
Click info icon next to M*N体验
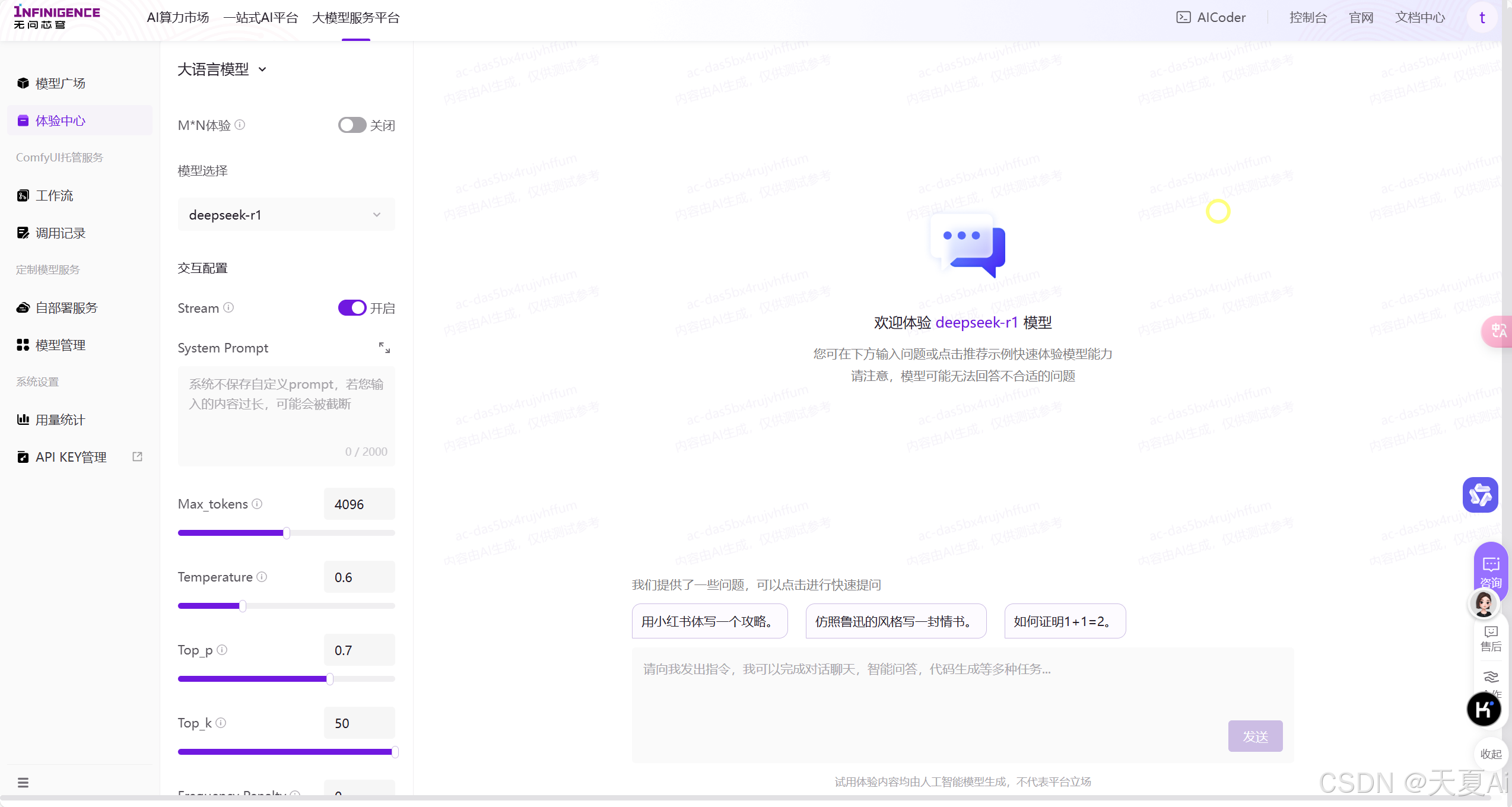click(x=240, y=125)
